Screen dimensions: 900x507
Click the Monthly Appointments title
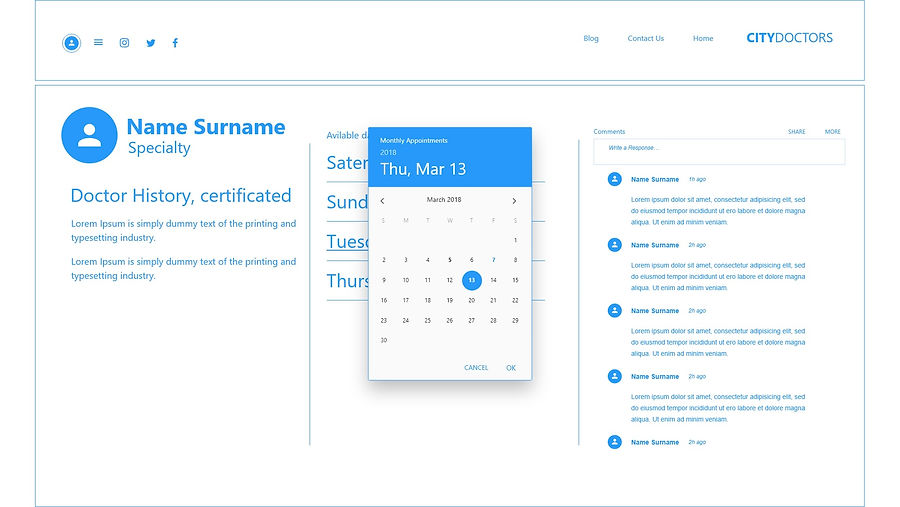[413, 141]
